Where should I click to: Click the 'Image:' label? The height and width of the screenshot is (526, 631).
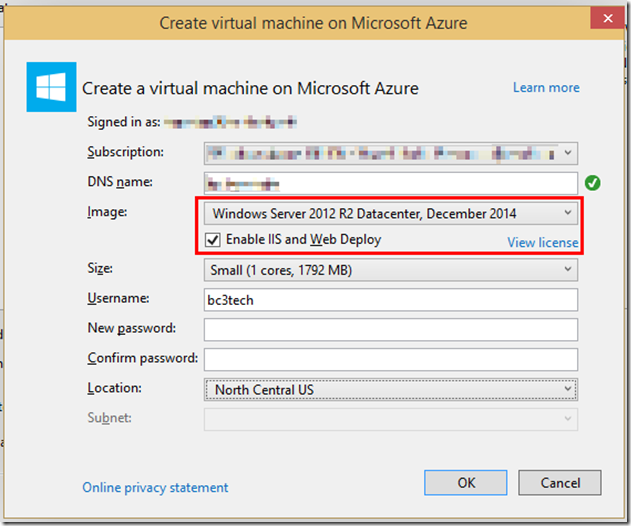(x=107, y=212)
